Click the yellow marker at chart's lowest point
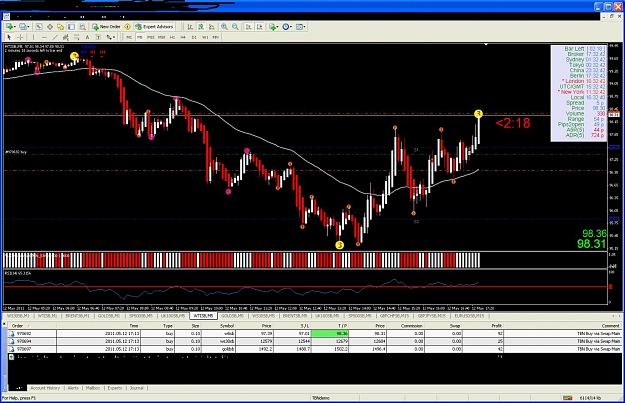The height and width of the screenshot is (403, 625). [339, 245]
